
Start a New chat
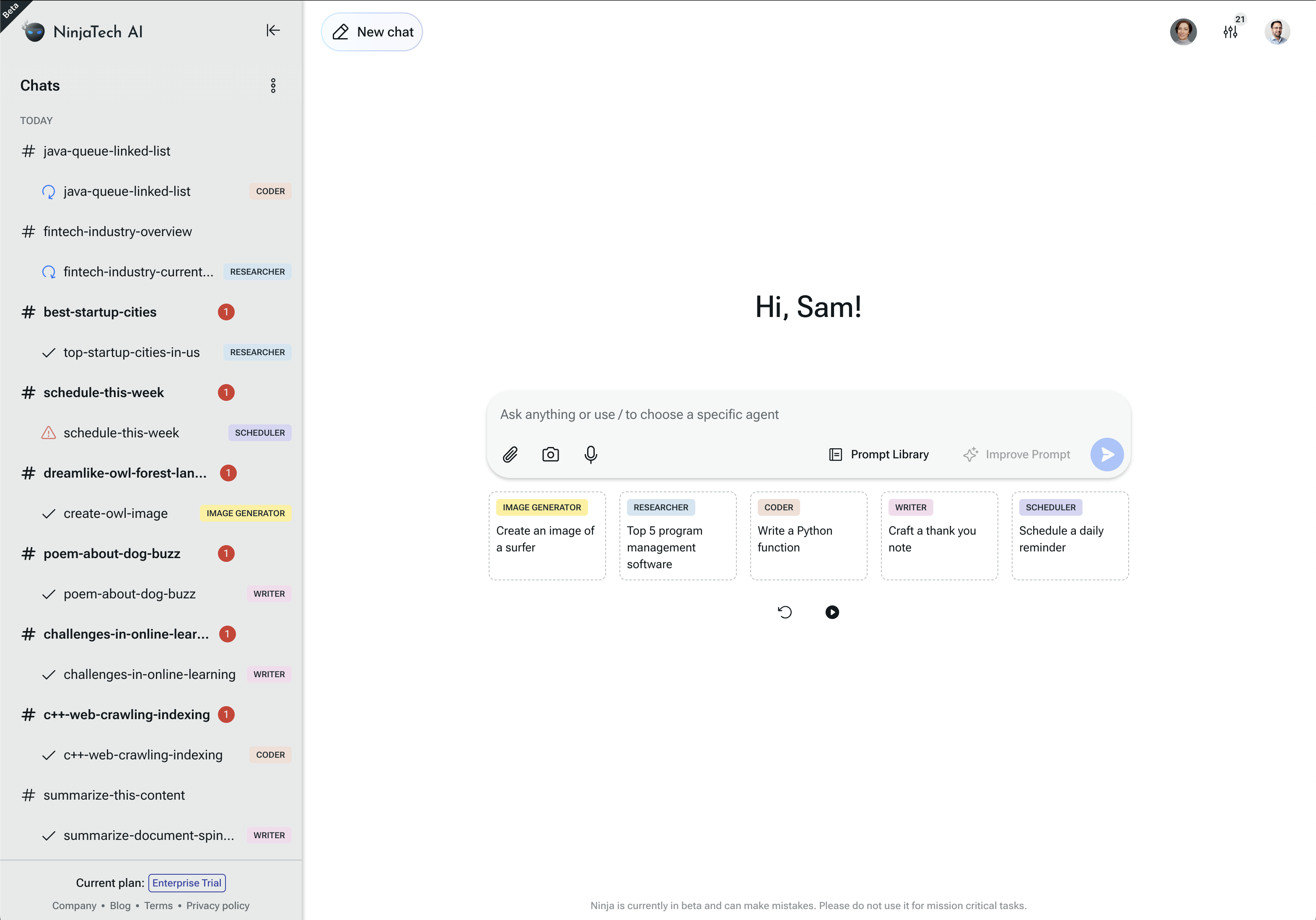point(372,32)
